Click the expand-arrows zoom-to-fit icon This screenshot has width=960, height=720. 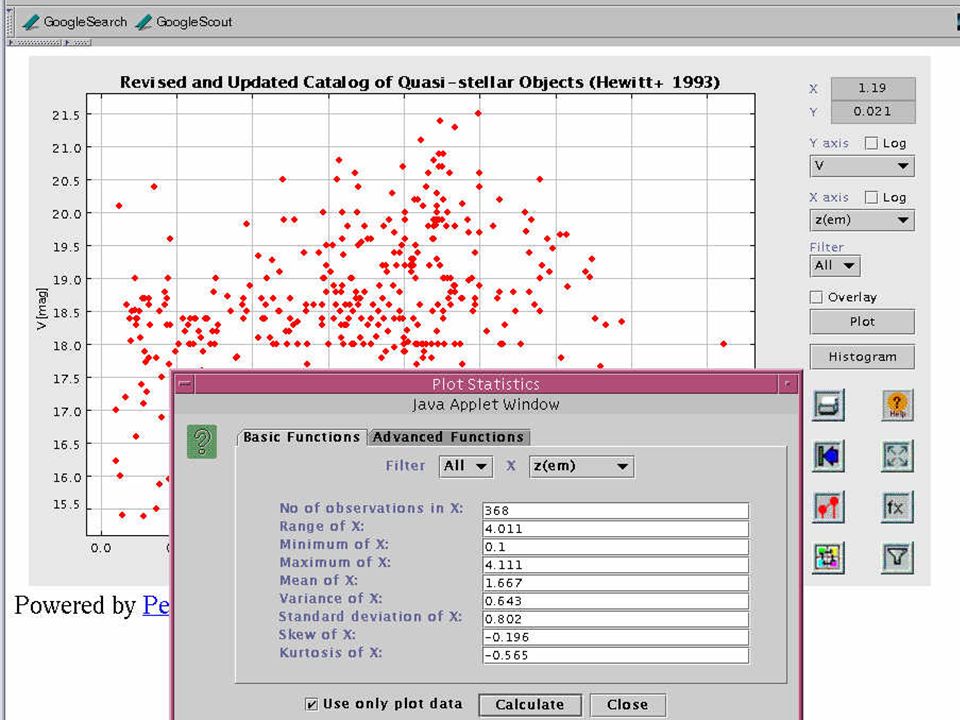[897, 456]
